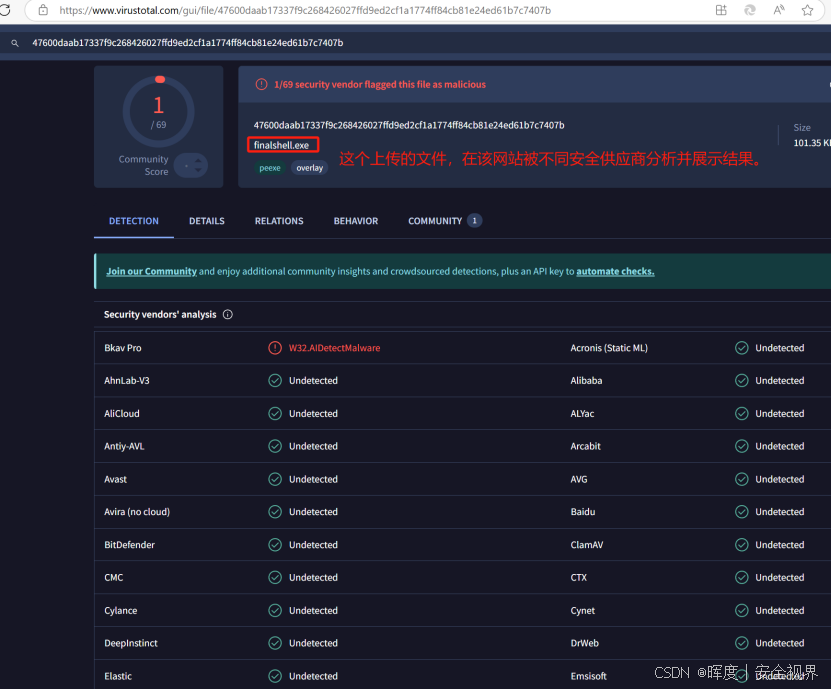Open the BEHAVIOR tab
Viewport: 831px width, 689px height.
[x=356, y=221]
